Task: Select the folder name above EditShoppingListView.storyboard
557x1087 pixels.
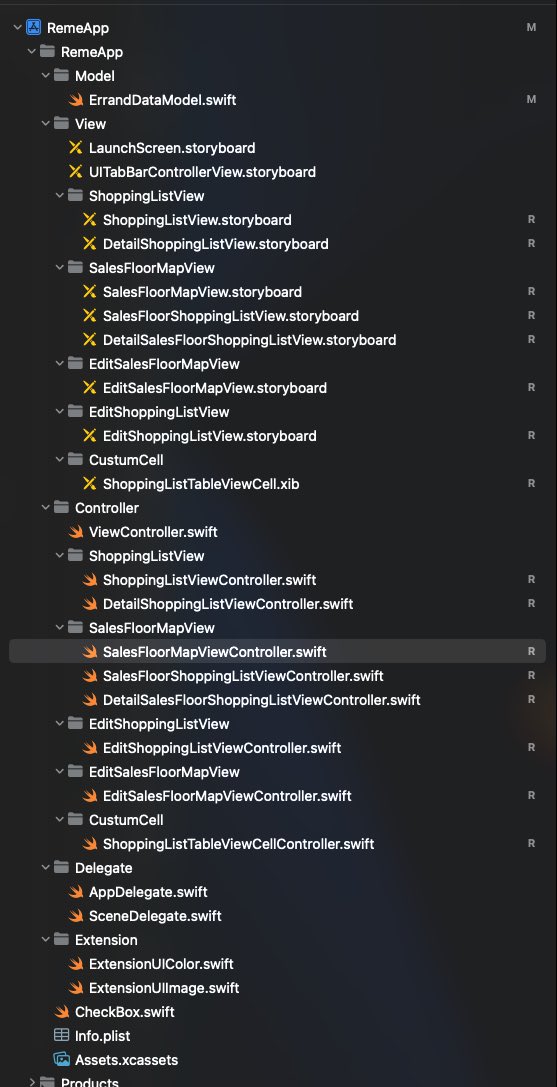Action: point(159,412)
